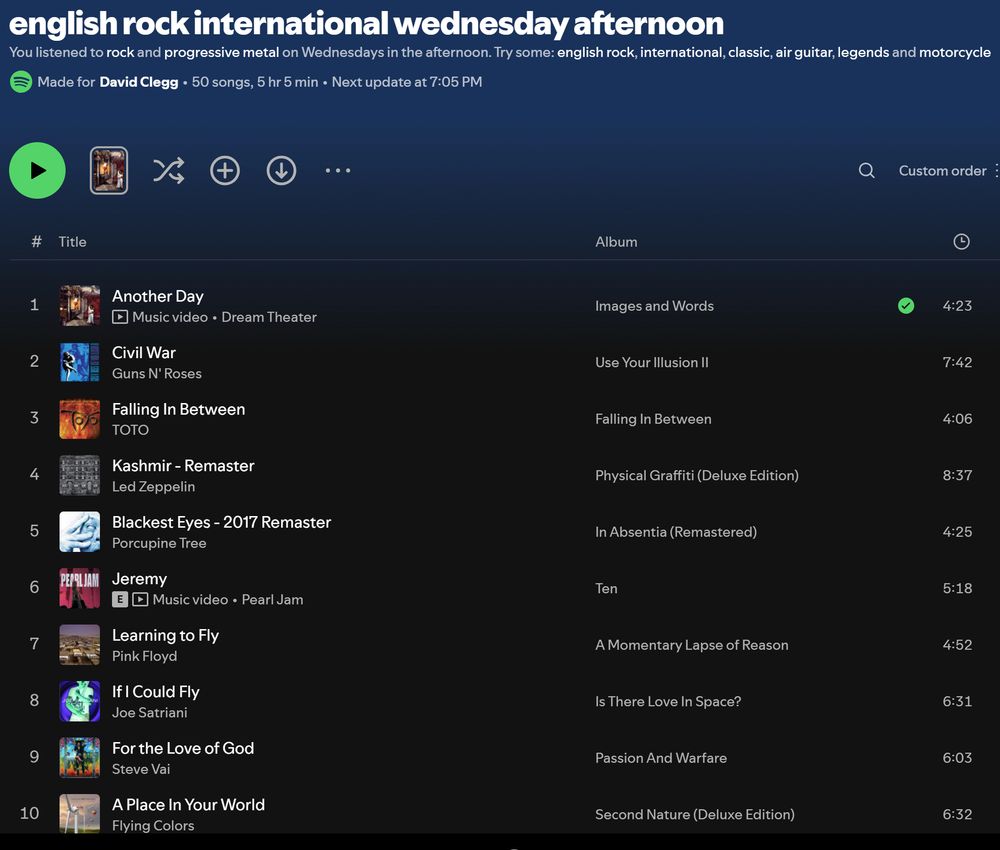Open the Joe Satriani artist page
Image resolution: width=1000 pixels, height=850 pixels.
(150, 713)
